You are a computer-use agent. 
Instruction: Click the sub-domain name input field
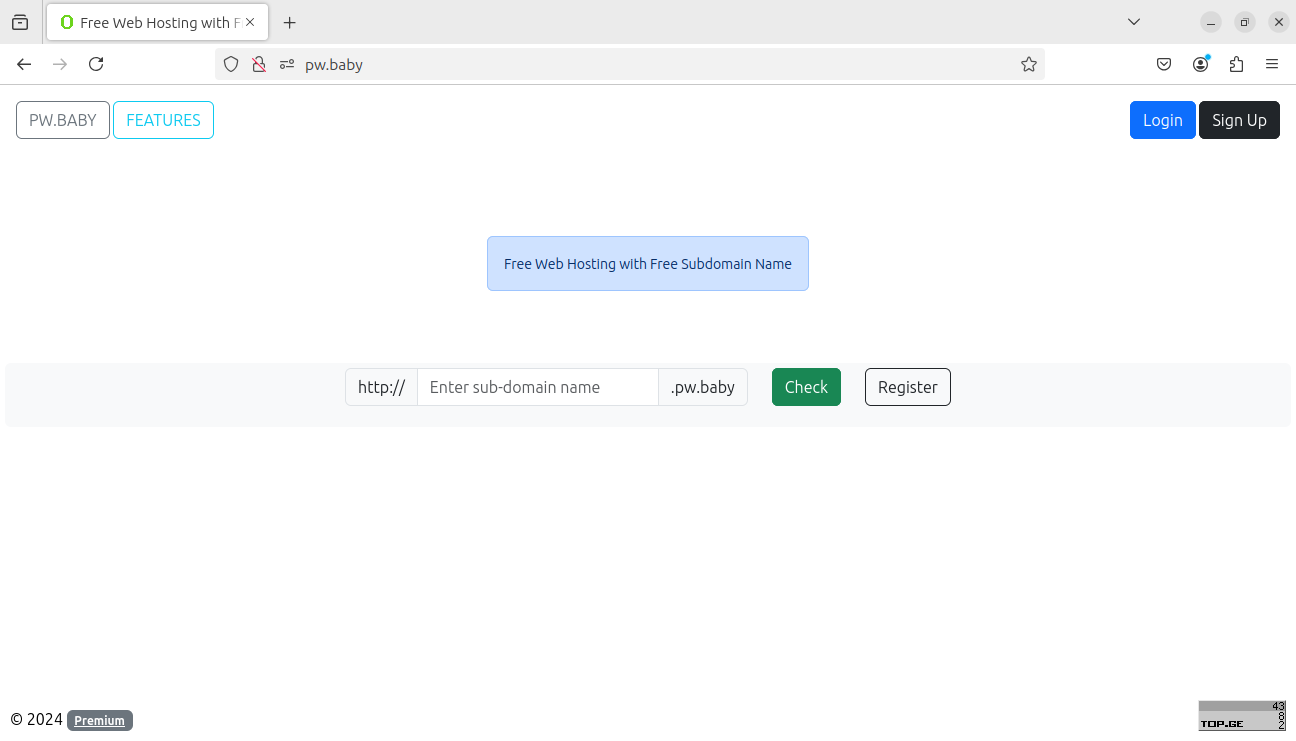[x=538, y=387]
